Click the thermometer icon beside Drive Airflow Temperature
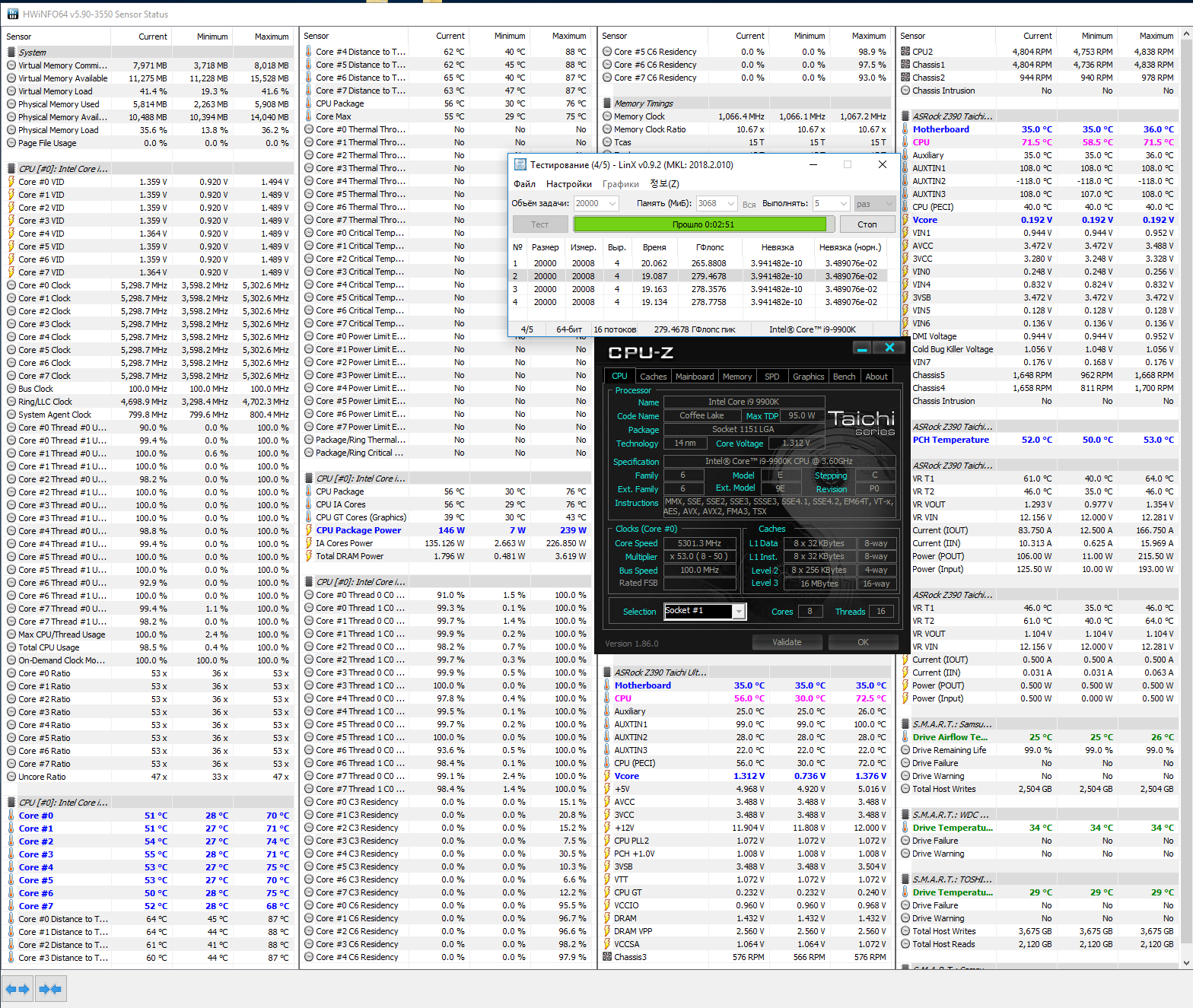This screenshot has width=1193, height=1008. [905, 737]
